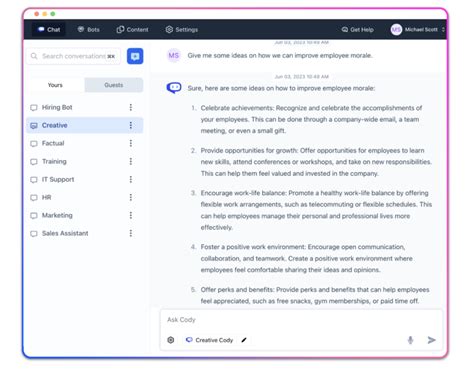Open the Settings tab
474x381 pixels.
coord(182,30)
